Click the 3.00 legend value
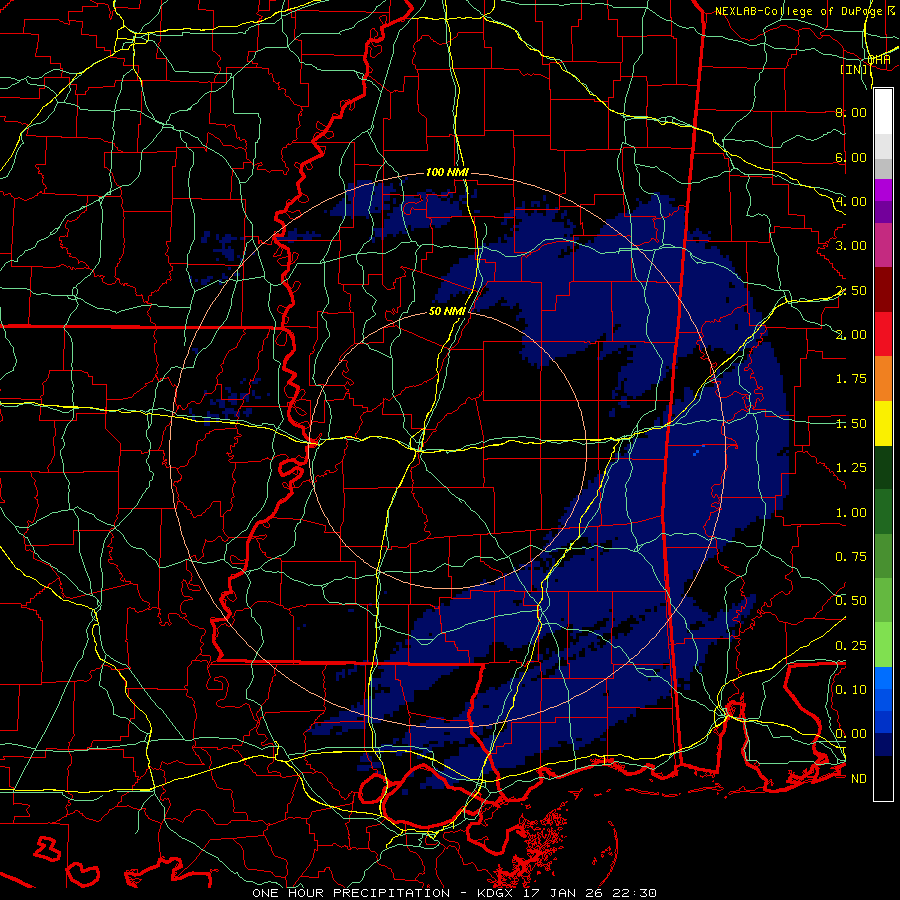Screen dimensions: 900x900 click(x=851, y=246)
